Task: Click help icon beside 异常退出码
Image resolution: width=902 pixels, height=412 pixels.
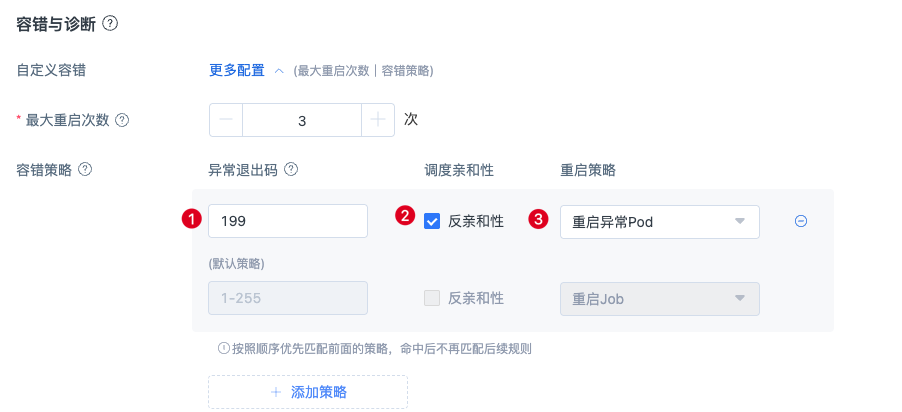Action: [x=291, y=170]
